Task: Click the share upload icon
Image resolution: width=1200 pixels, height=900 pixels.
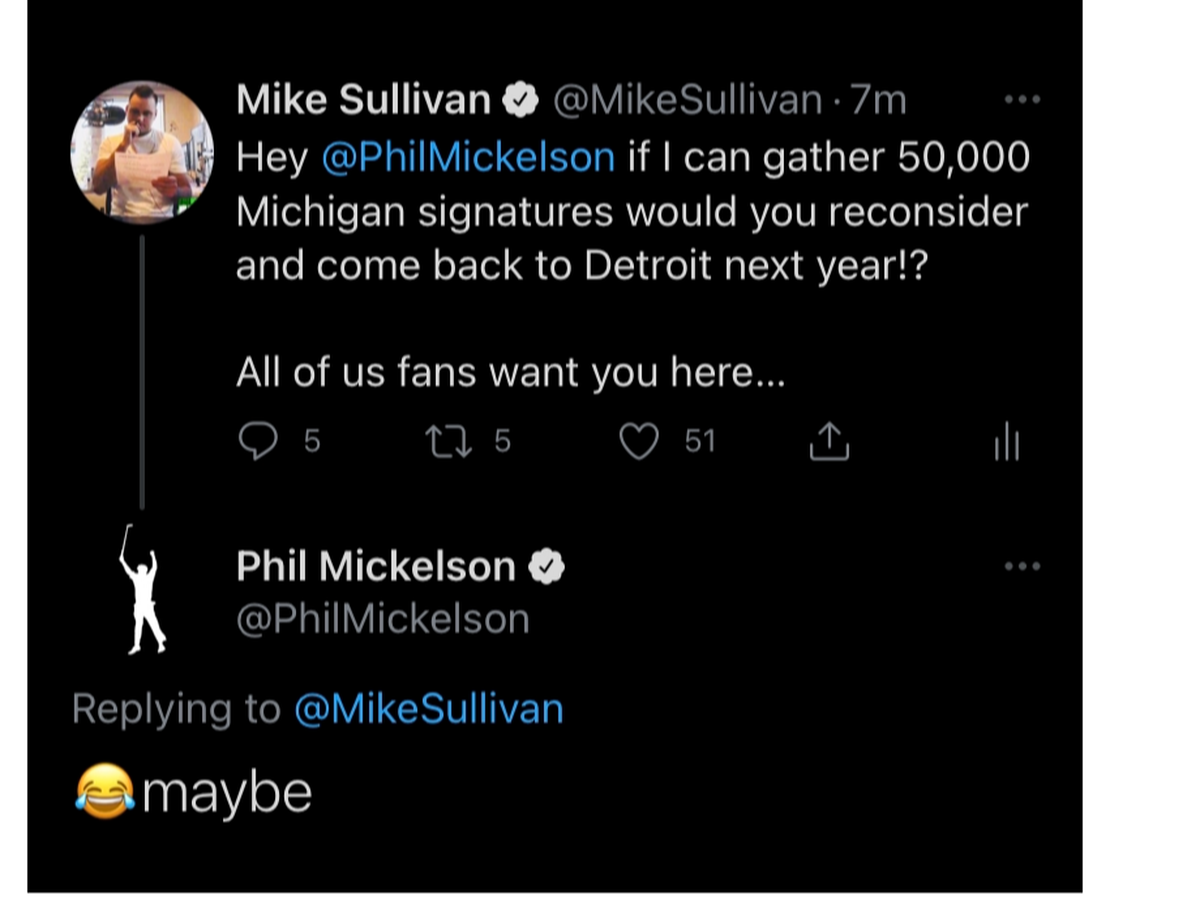Action: [x=828, y=441]
